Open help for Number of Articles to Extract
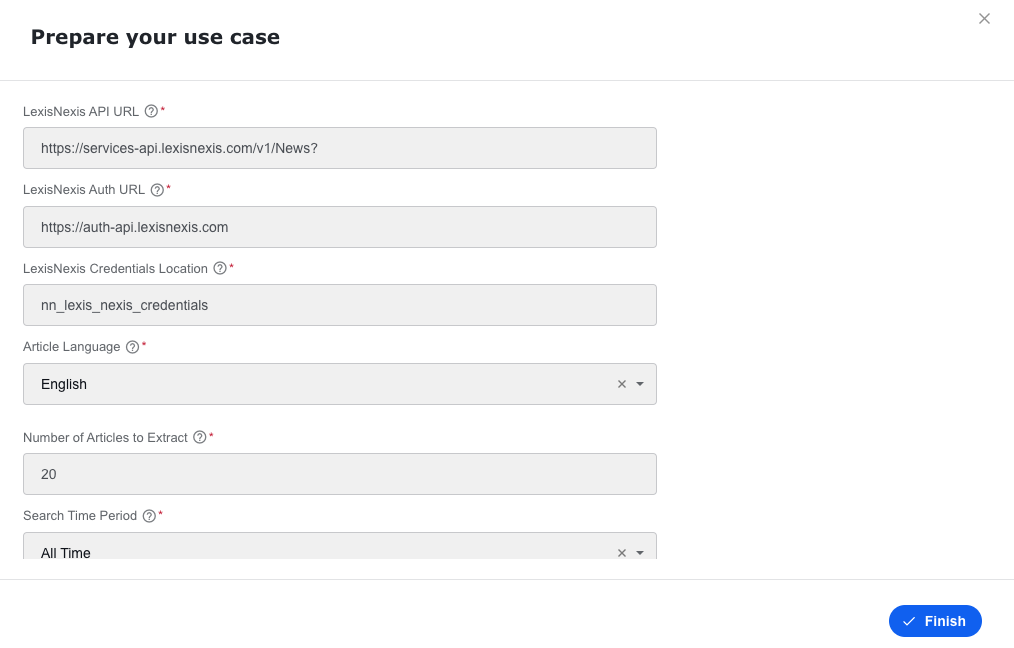This screenshot has width=1014, height=648. tap(200, 437)
